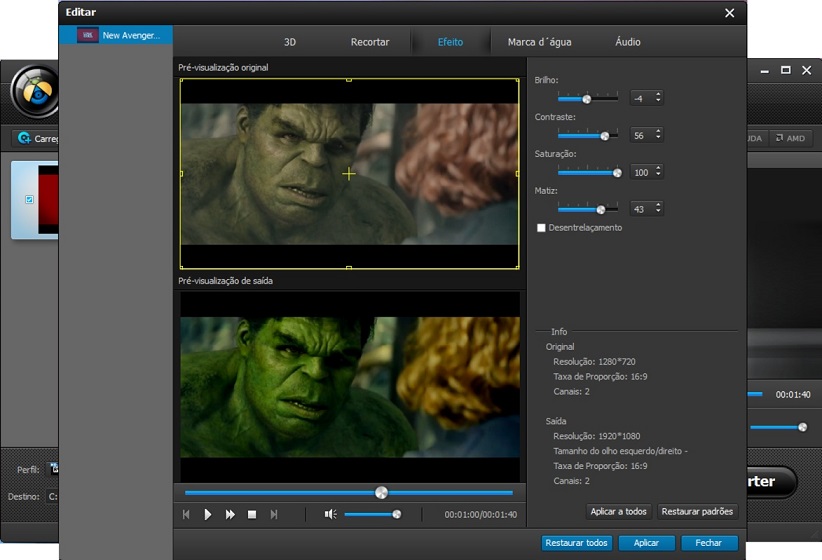Fast forward the preview playback
Image resolution: width=822 pixels, height=560 pixels.
click(x=230, y=514)
